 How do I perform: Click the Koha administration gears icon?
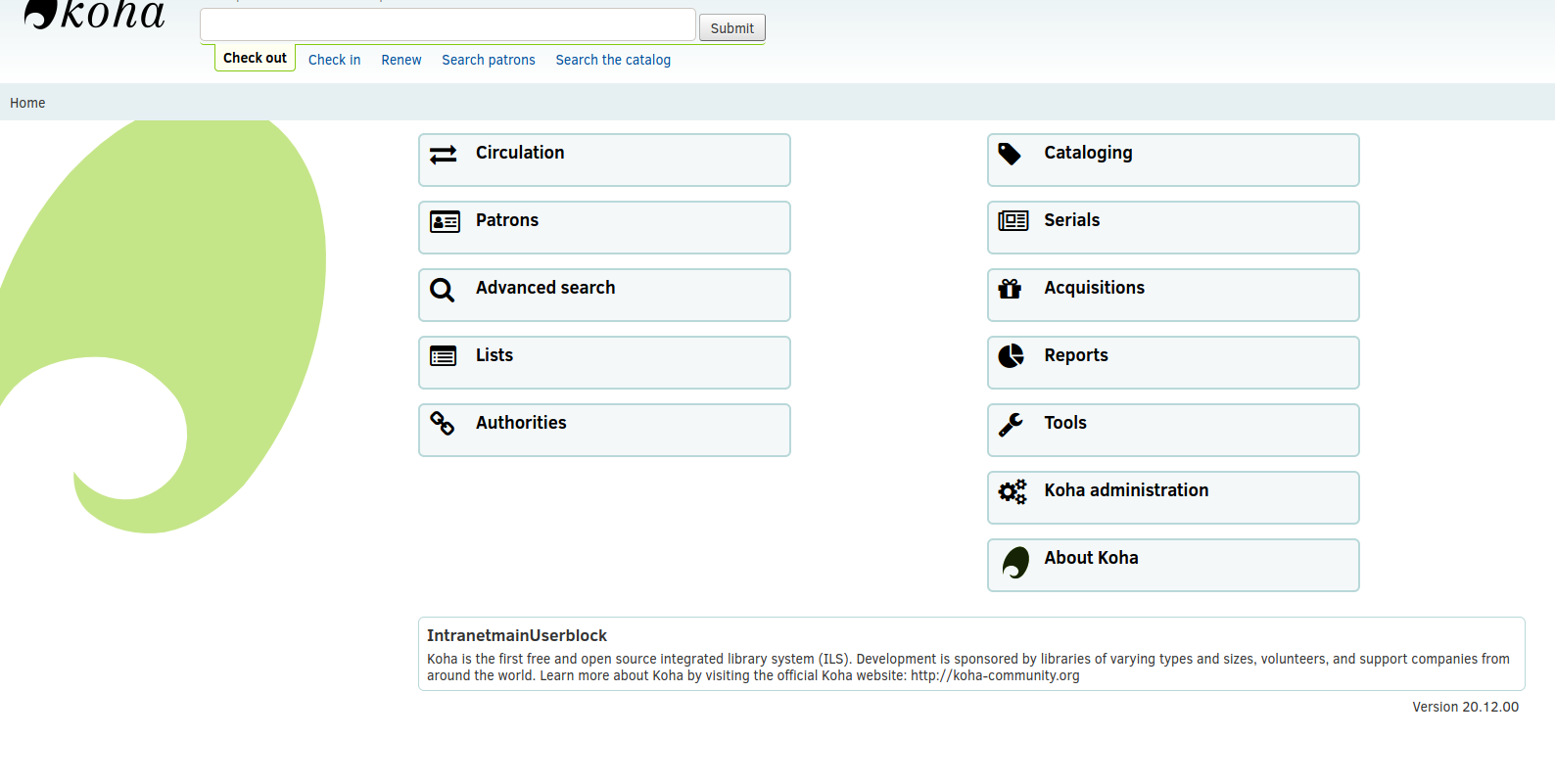click(x=1012, y=491)
